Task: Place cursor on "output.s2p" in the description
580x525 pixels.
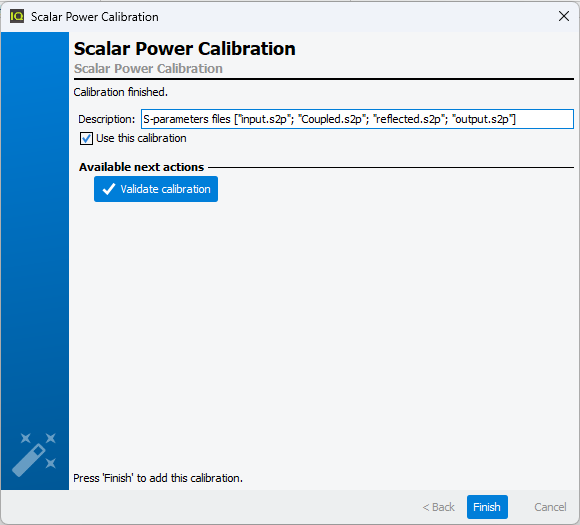Action: click(483, 119)
